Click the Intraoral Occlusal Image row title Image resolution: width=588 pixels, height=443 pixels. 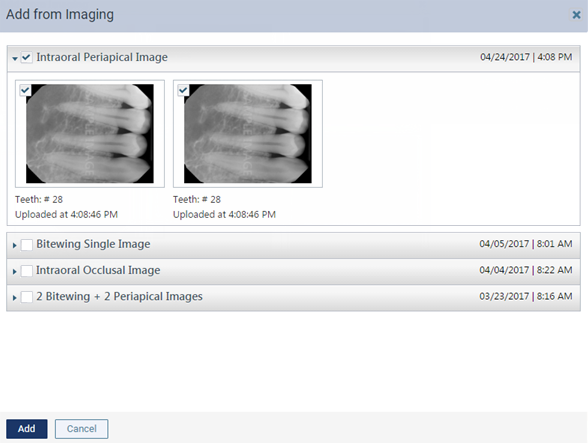point(98,270)
